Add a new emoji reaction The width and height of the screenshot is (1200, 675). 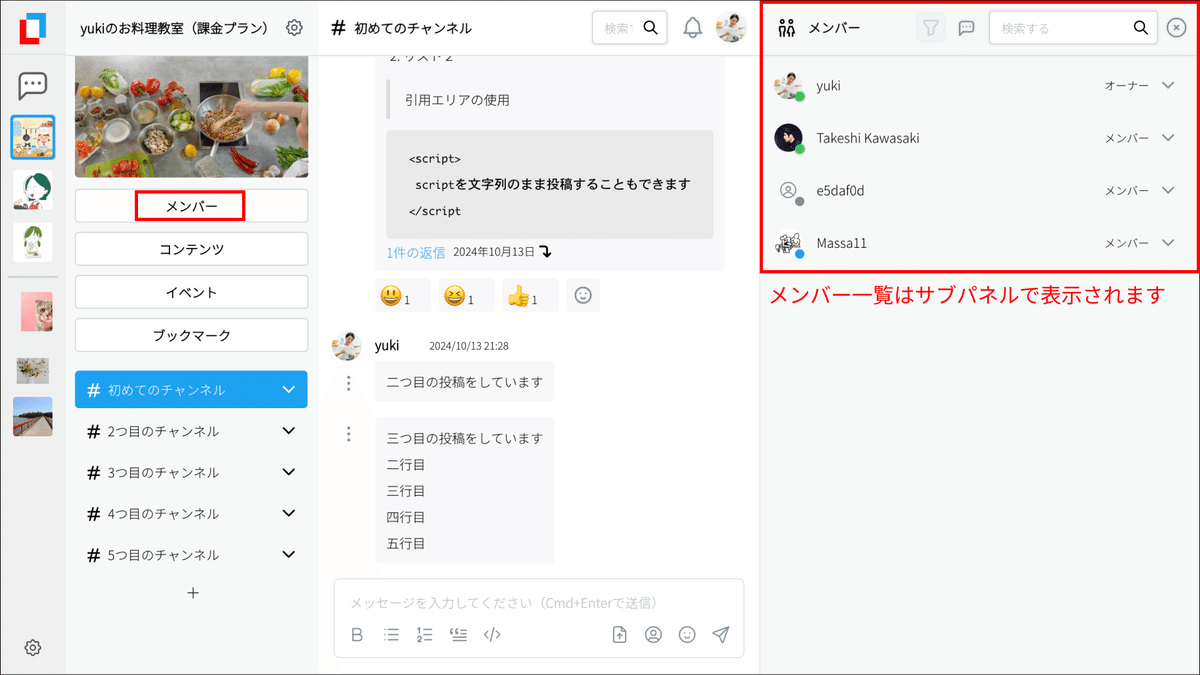tap(583, 296)
